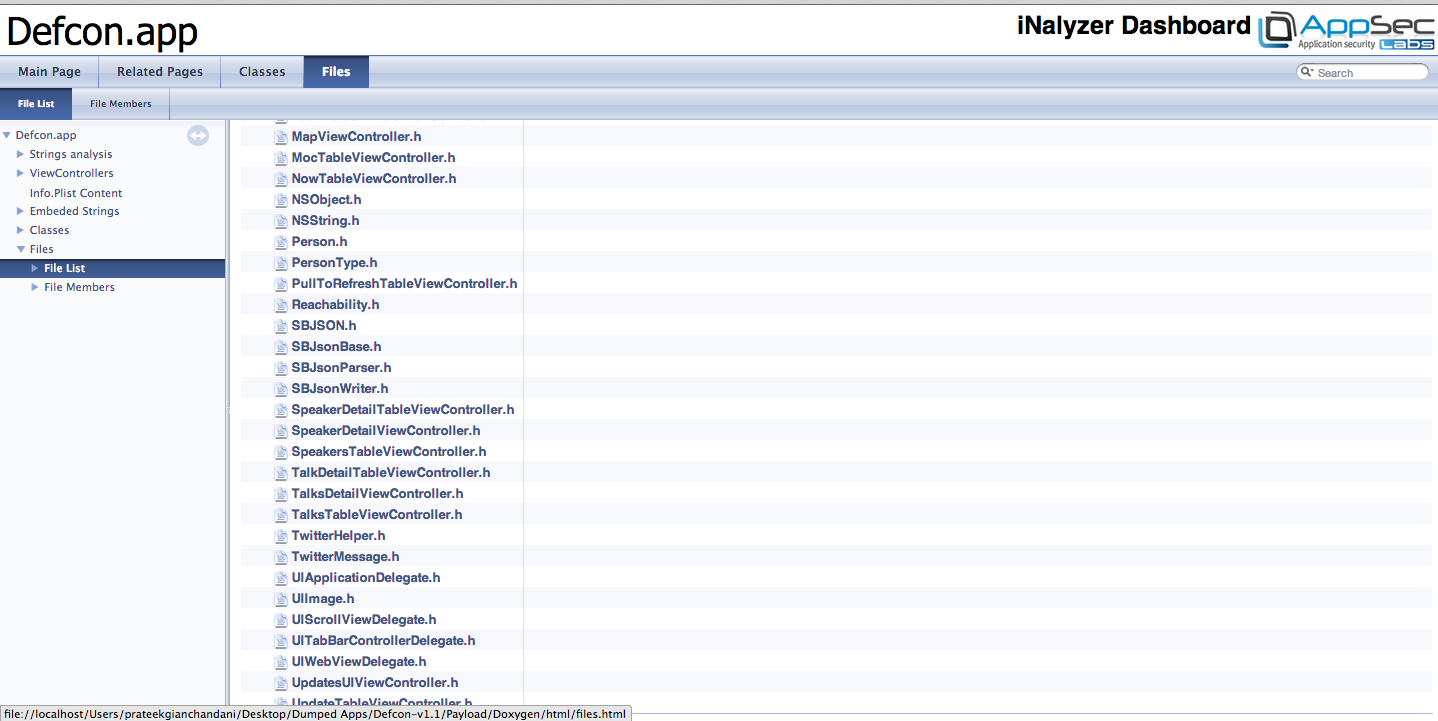Click the AppSec Labs logo
The width and height of the screenshot is (1438, 721).
tap(1347, 30)
